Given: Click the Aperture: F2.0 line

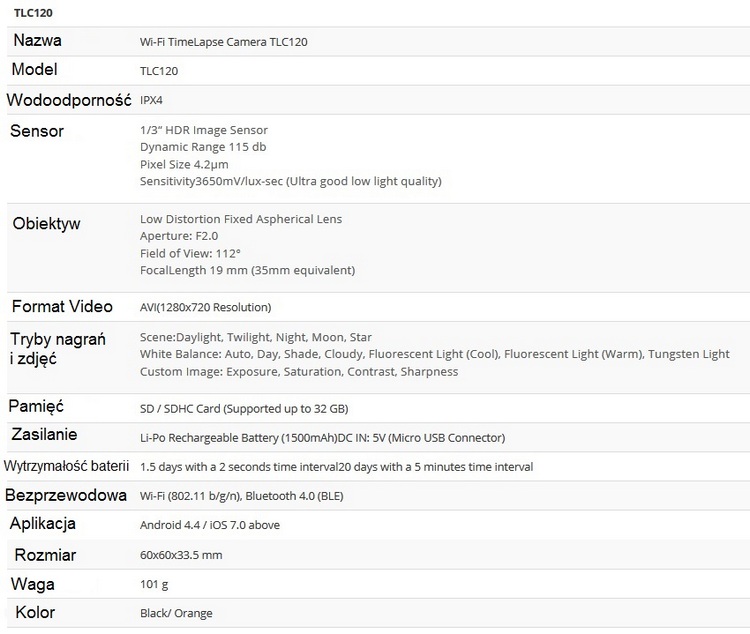Looking at the screenshot, I should click(177, 236).
